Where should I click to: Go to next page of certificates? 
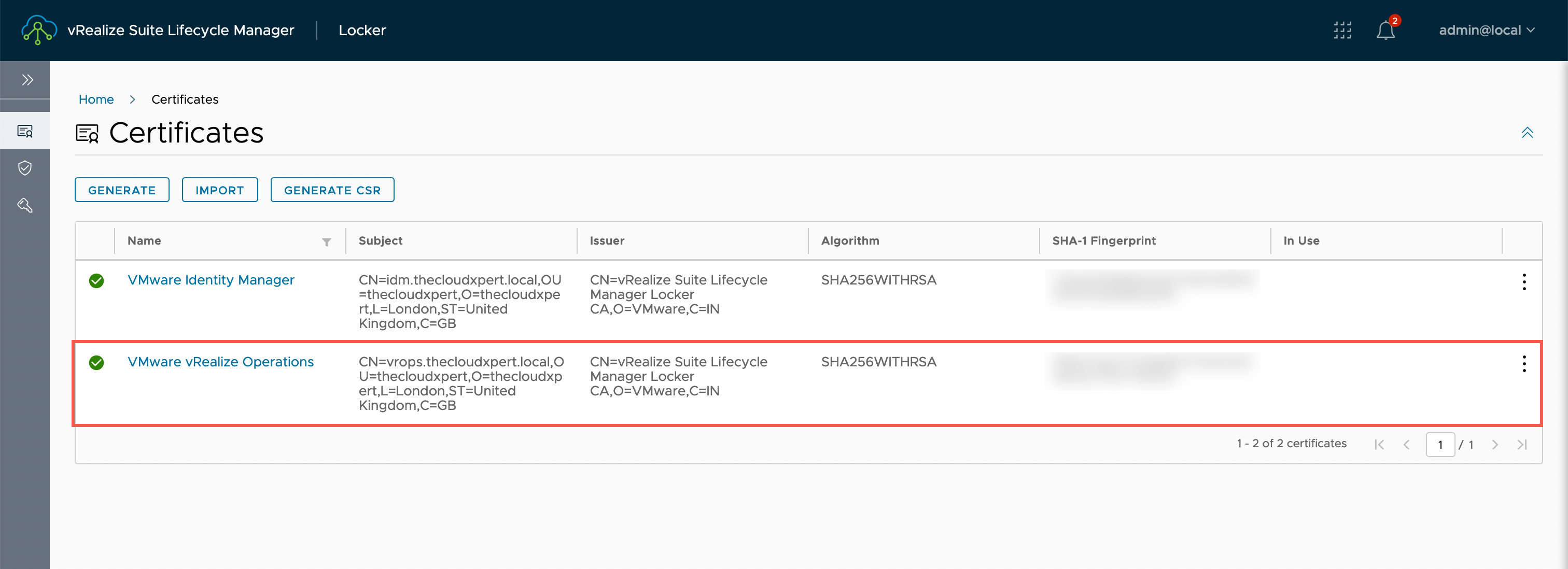[x=1494, y=444]
